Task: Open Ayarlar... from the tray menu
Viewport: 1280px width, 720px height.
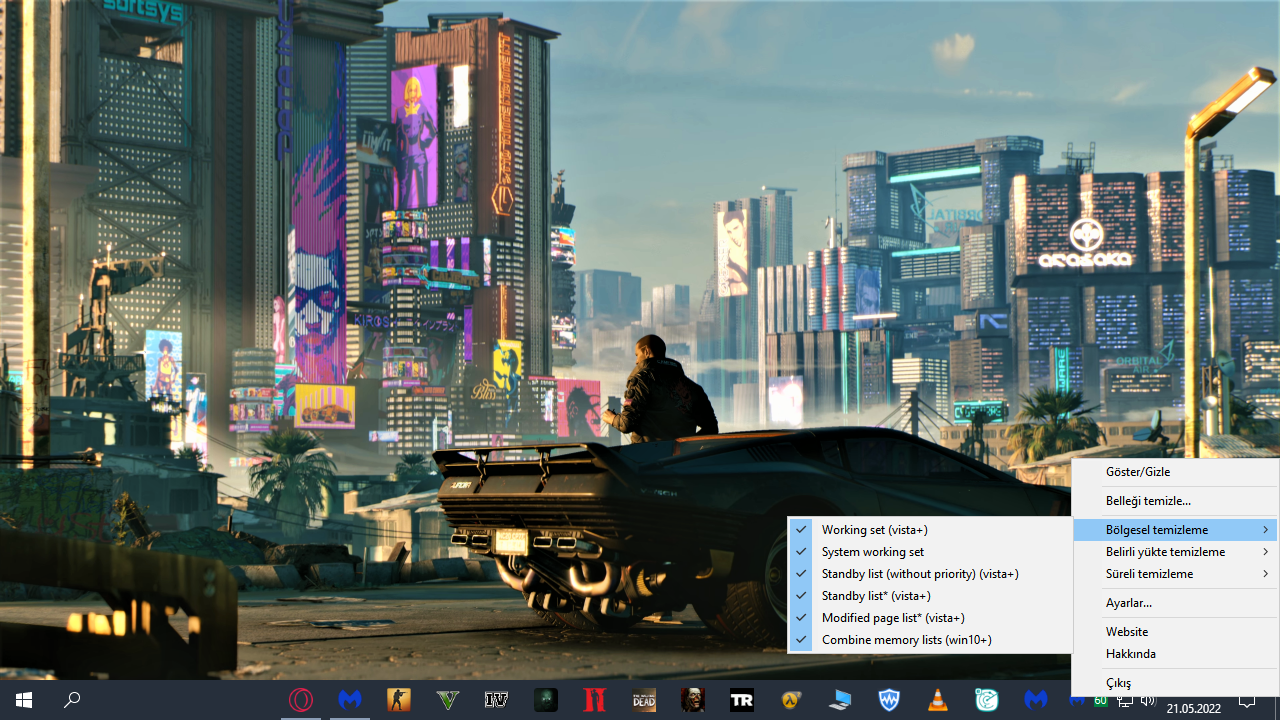Action: tap(1175, 603)
